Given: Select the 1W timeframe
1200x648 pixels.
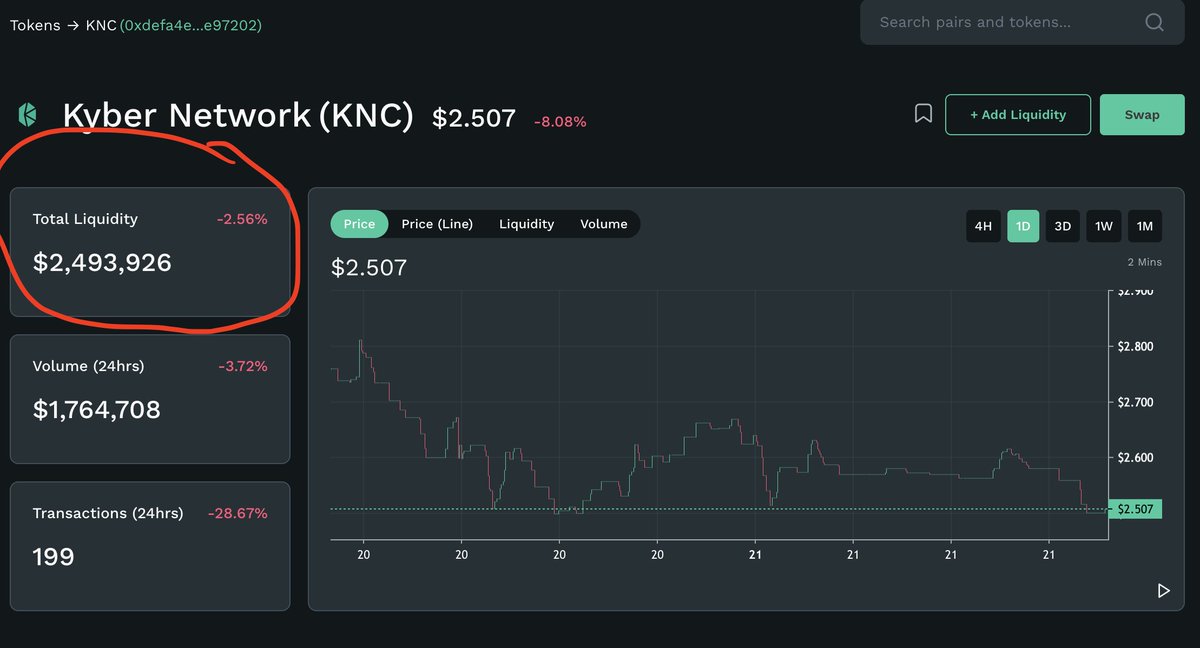Looking at the screenshot, I should click(x=1104, y=226).
